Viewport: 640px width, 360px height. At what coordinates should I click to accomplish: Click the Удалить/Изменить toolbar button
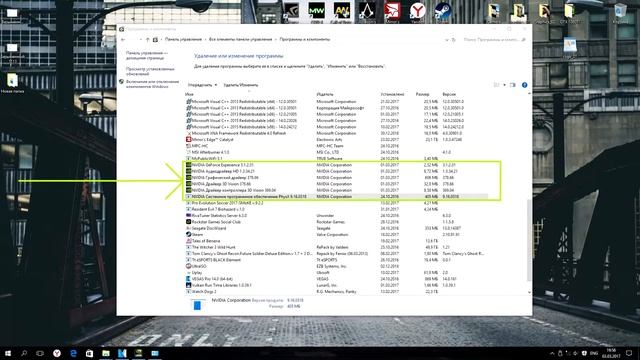click(x=241, y=85)
